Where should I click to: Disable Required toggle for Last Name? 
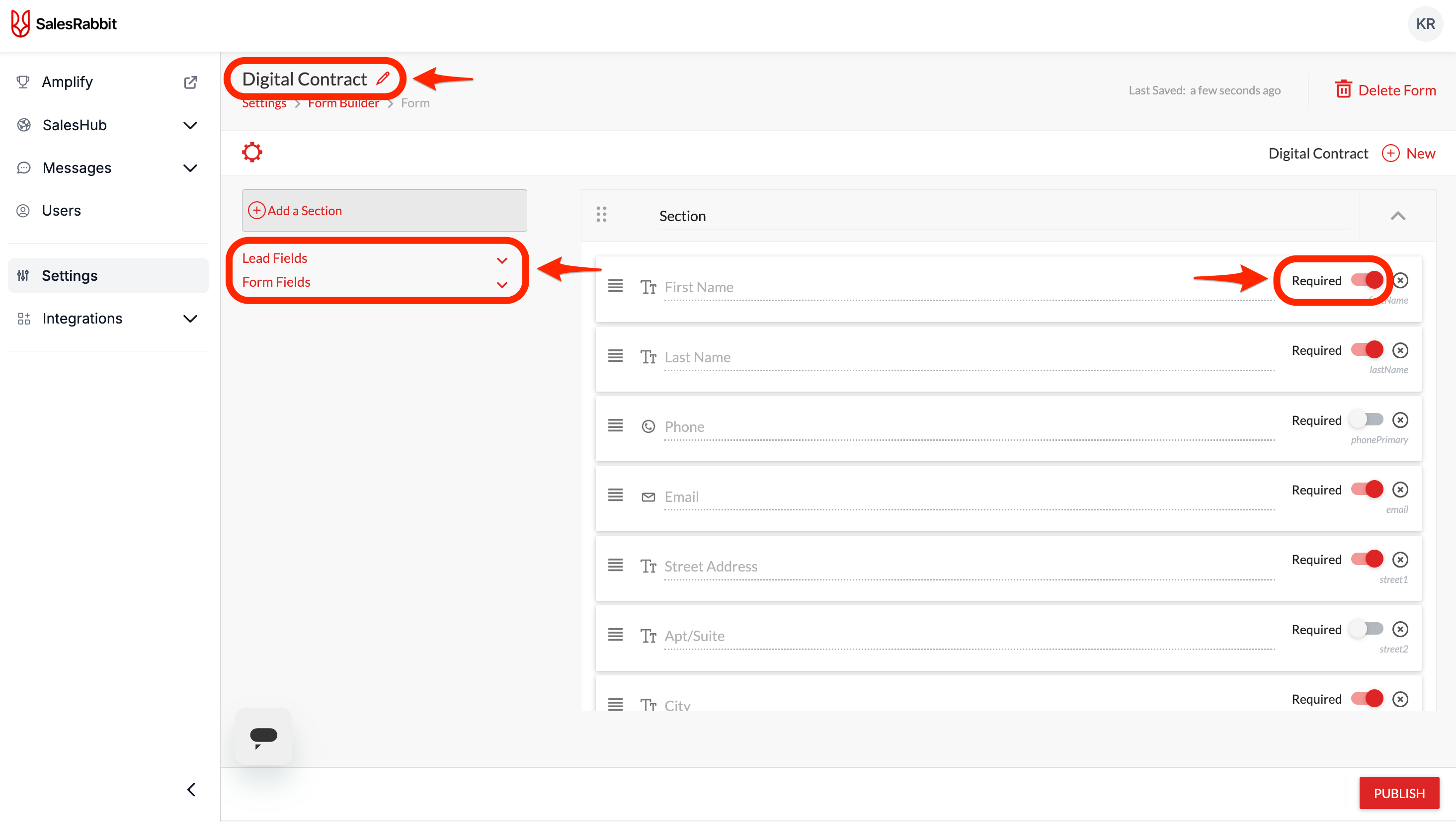tap(1367, 350)
